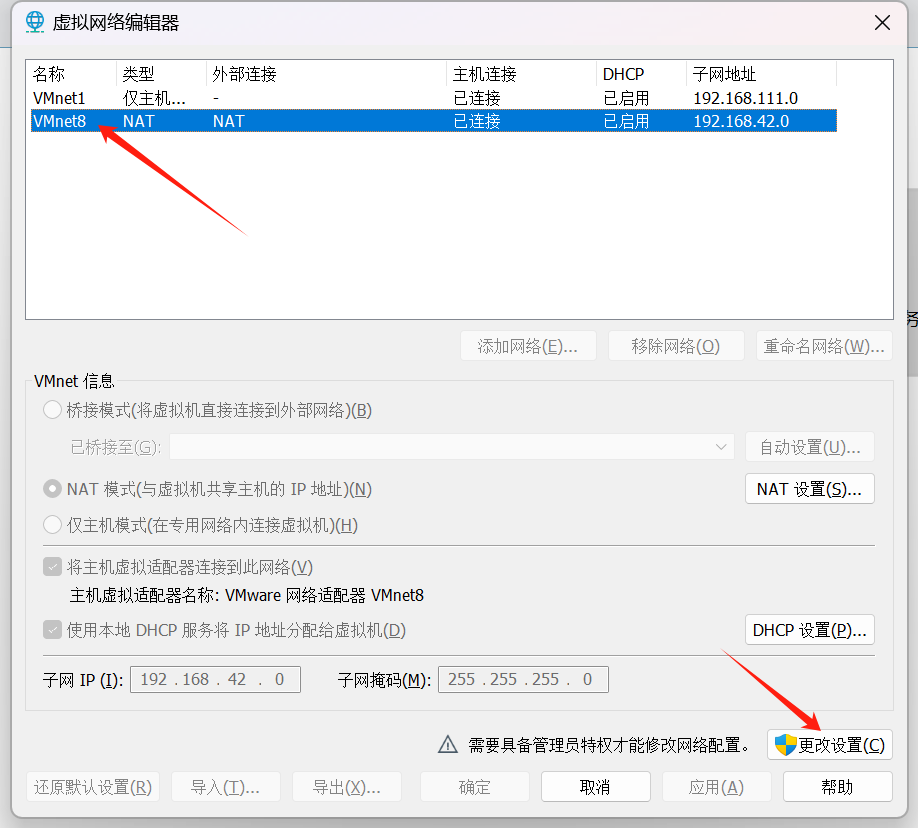Click the 自动设置(U)... button
Viewport: 918px width, 828px height.
[810, 447]
